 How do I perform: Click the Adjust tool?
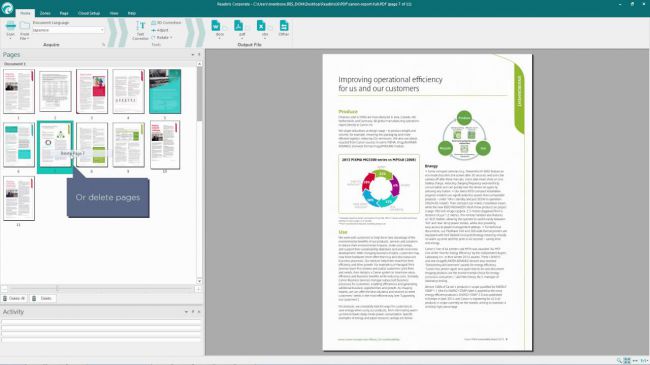tap(160, 30)
